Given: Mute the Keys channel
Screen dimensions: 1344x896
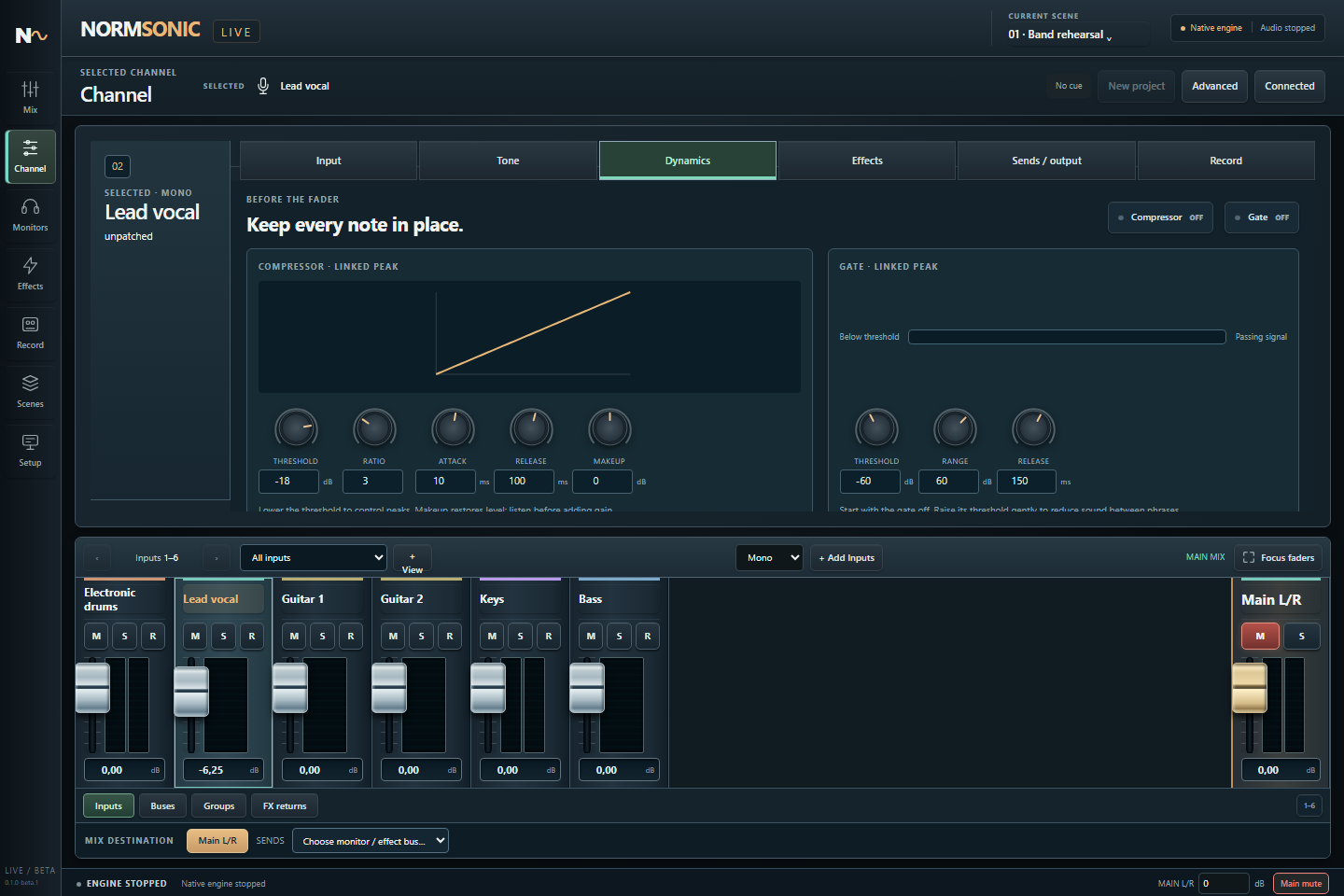Looking at the screenshot, I should [x=492, y=637].
